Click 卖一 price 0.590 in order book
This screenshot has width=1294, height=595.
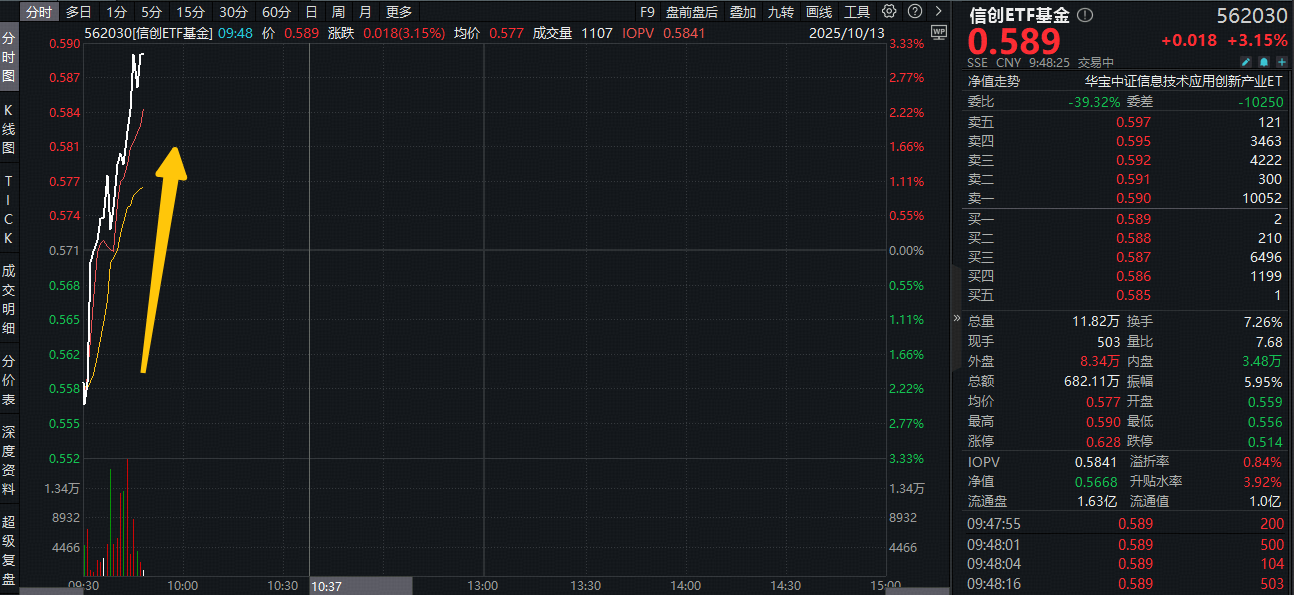1133,198
